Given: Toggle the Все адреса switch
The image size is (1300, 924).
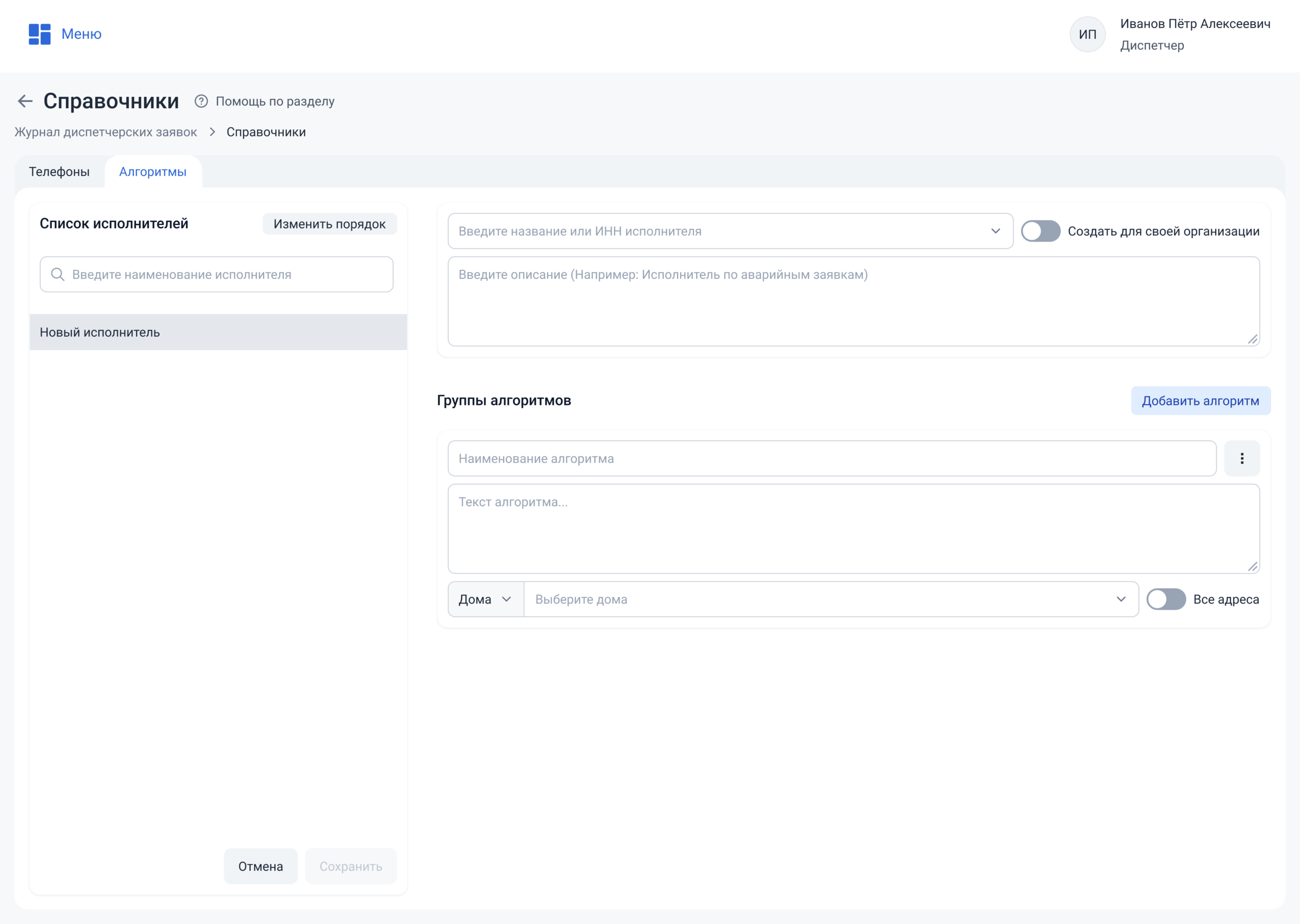Looking at the screenshot, I should coord(1165,599).
